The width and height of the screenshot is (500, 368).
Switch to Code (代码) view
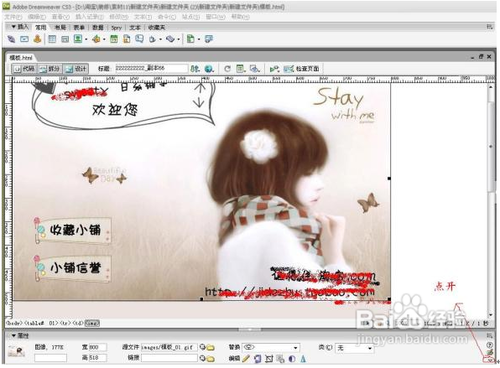pos(24,69)
